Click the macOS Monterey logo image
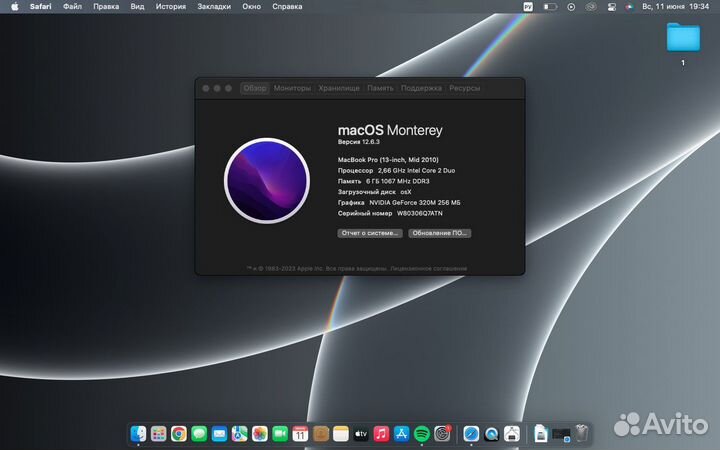 (x=267, y=180)
